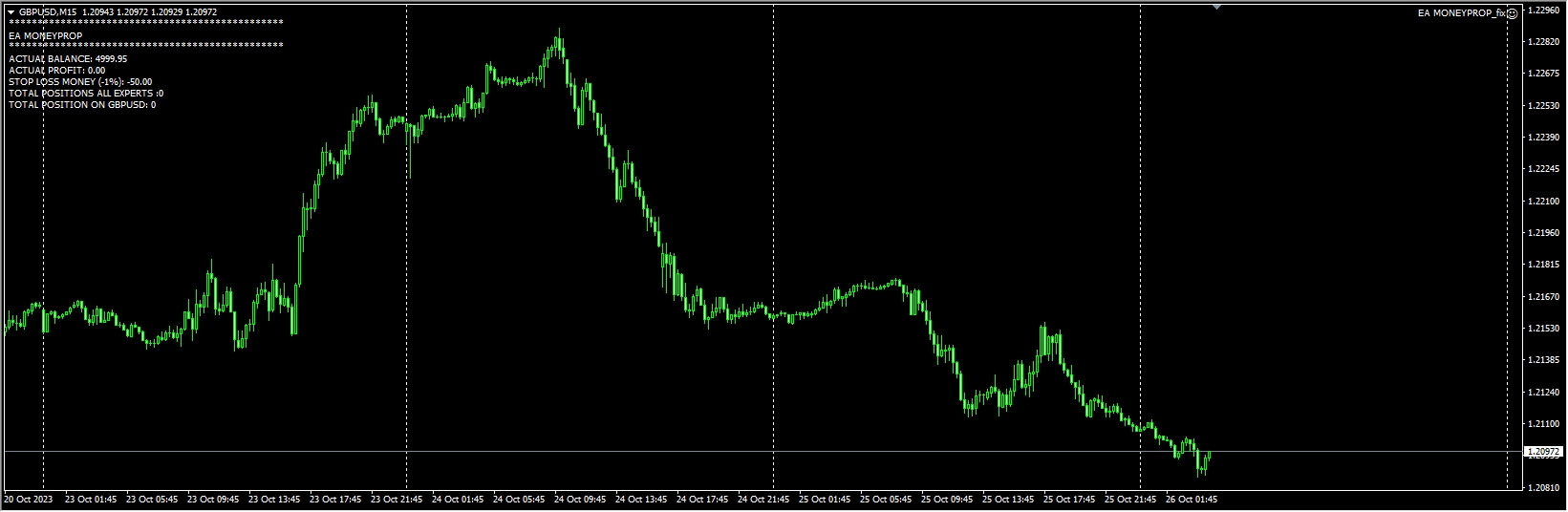
Task: Click the 1.22245 price axis label
Action: pyautogui.click(x=1544, y=169)
